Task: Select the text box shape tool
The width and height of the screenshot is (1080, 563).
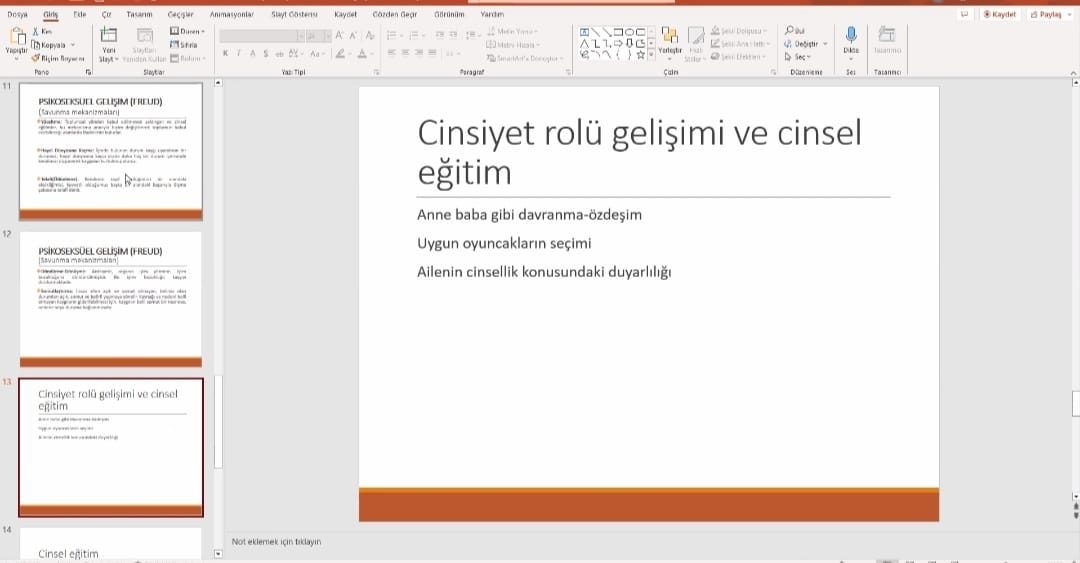Action: [x=584, y=32]
